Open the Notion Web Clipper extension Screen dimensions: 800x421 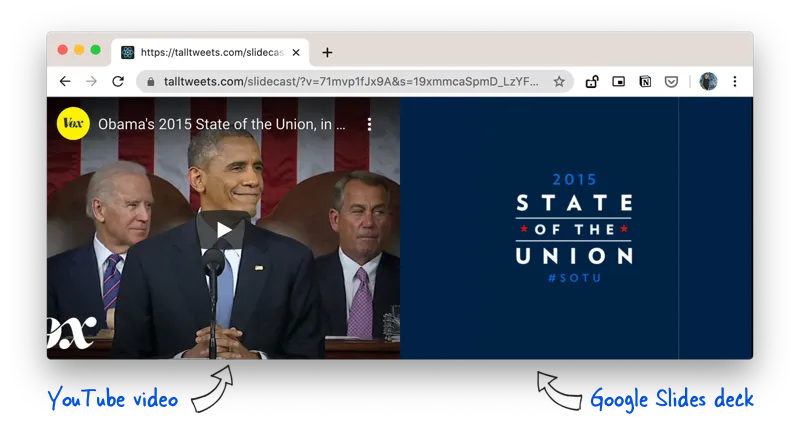pos(645,82)
